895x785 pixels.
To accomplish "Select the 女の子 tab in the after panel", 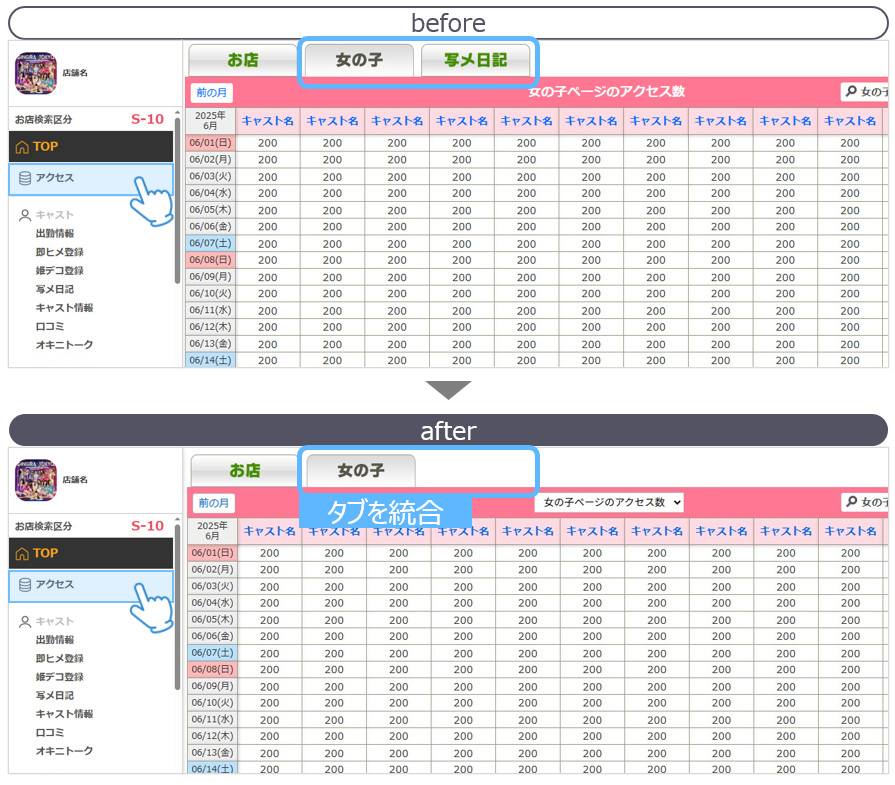I will tap(360, 470).
